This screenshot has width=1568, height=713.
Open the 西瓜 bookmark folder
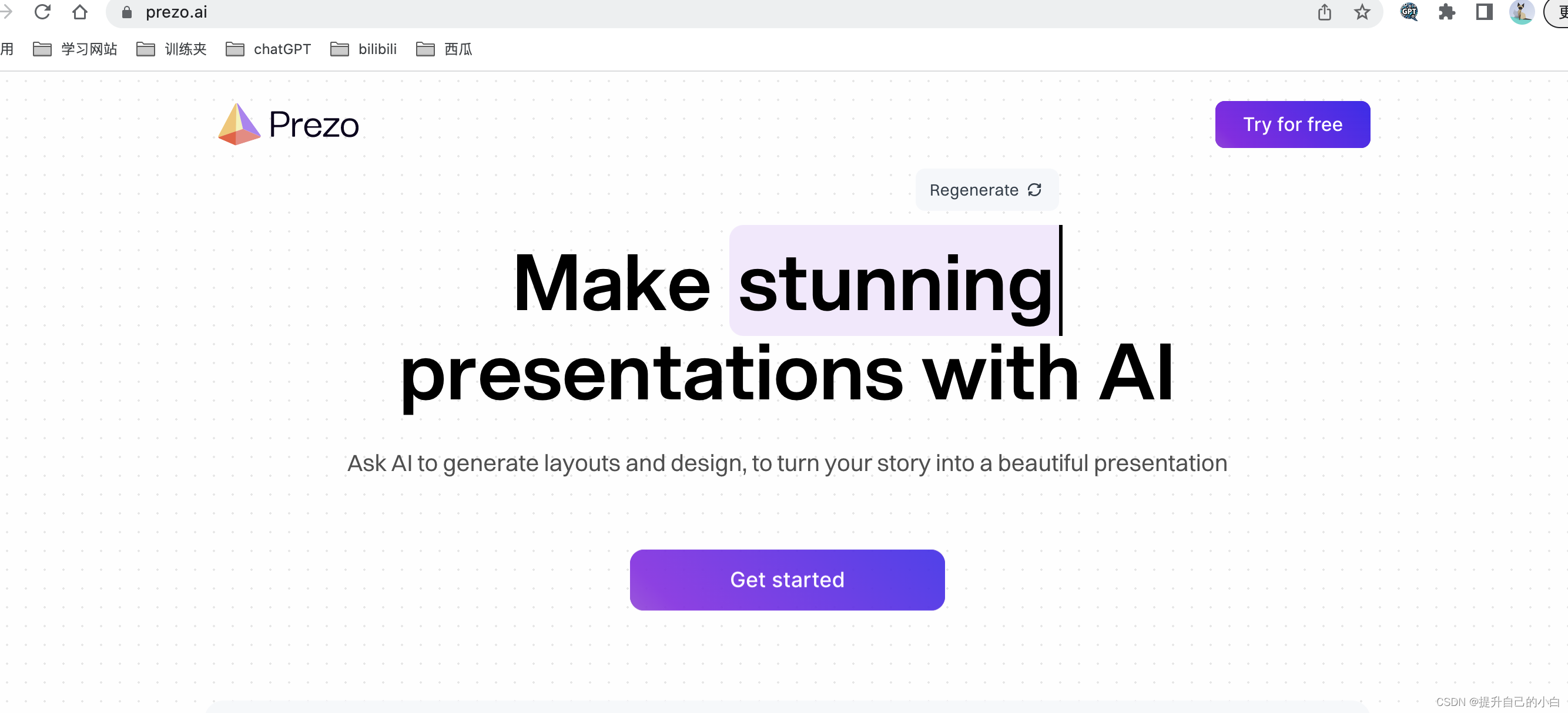(x=444, y=49)
